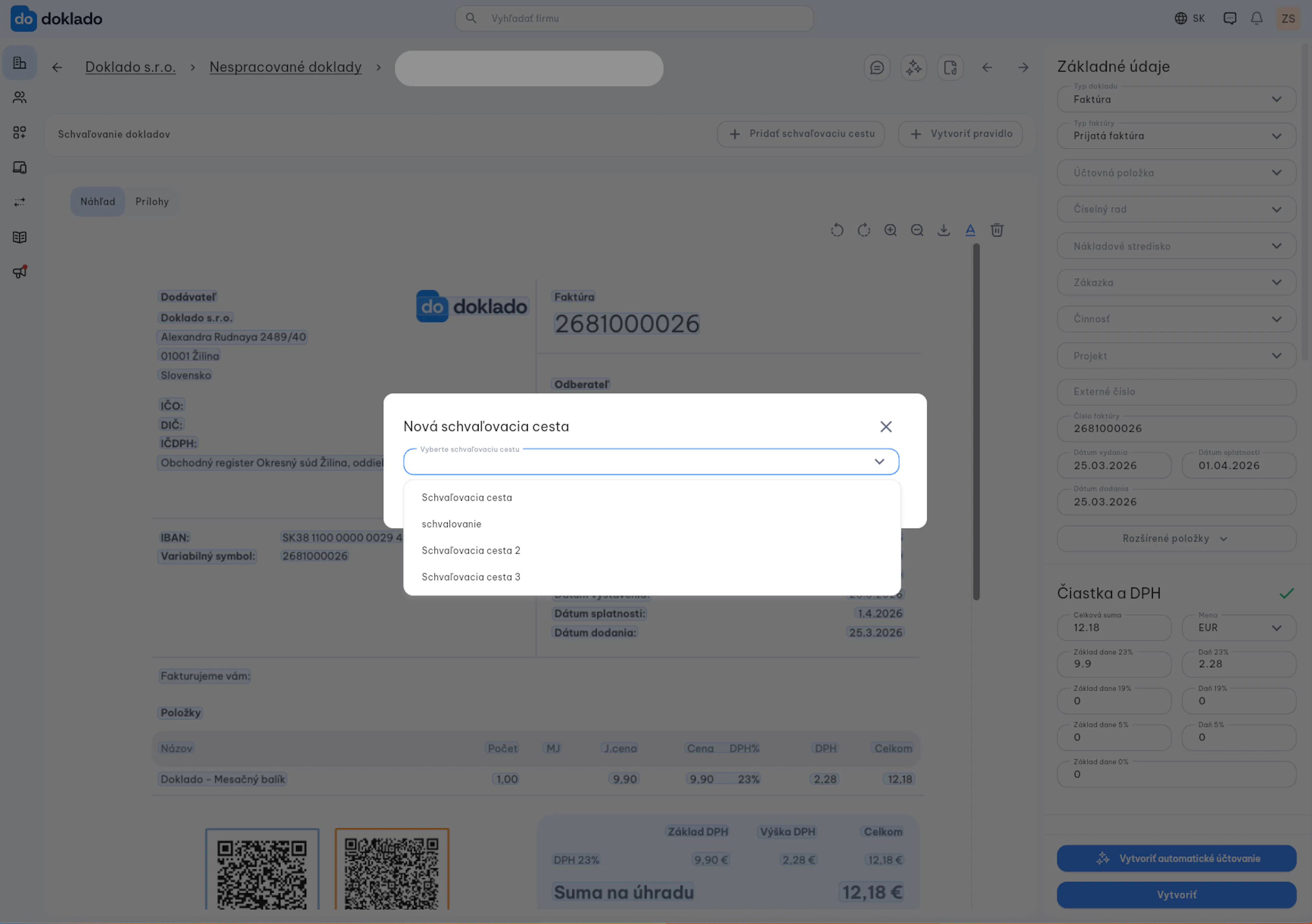This screenshot has width=1312, height=924.
Task: Open the Projekt dropdown
Action: tap(1176, 356)
